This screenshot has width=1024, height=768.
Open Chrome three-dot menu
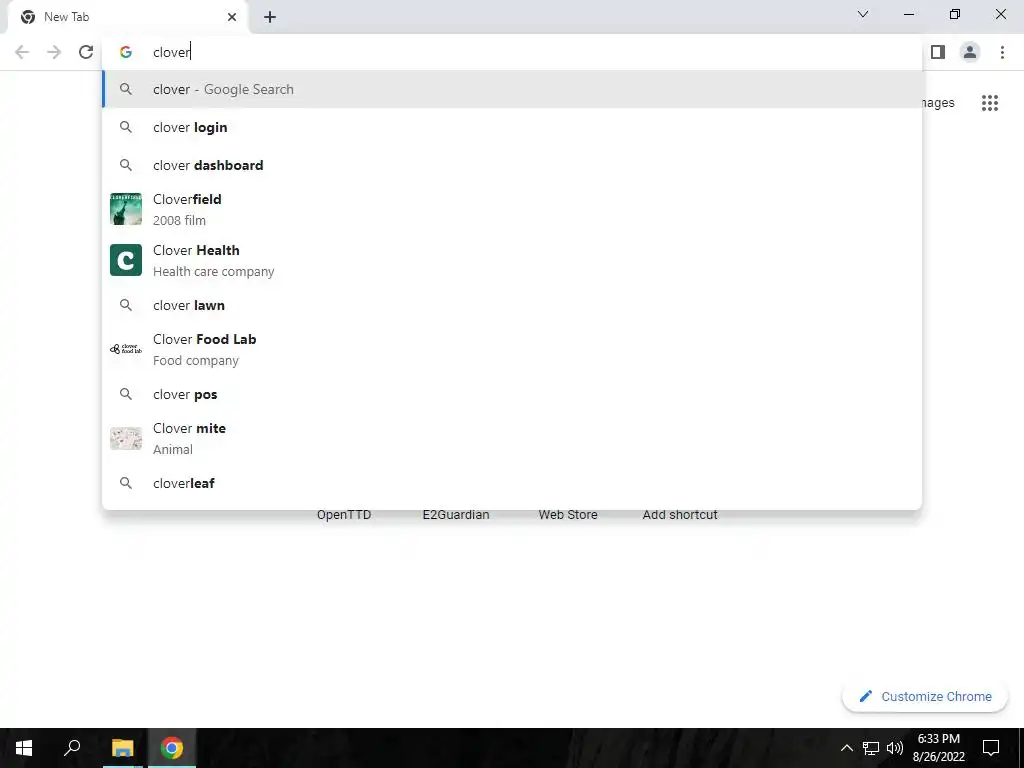click(1002, 52)
